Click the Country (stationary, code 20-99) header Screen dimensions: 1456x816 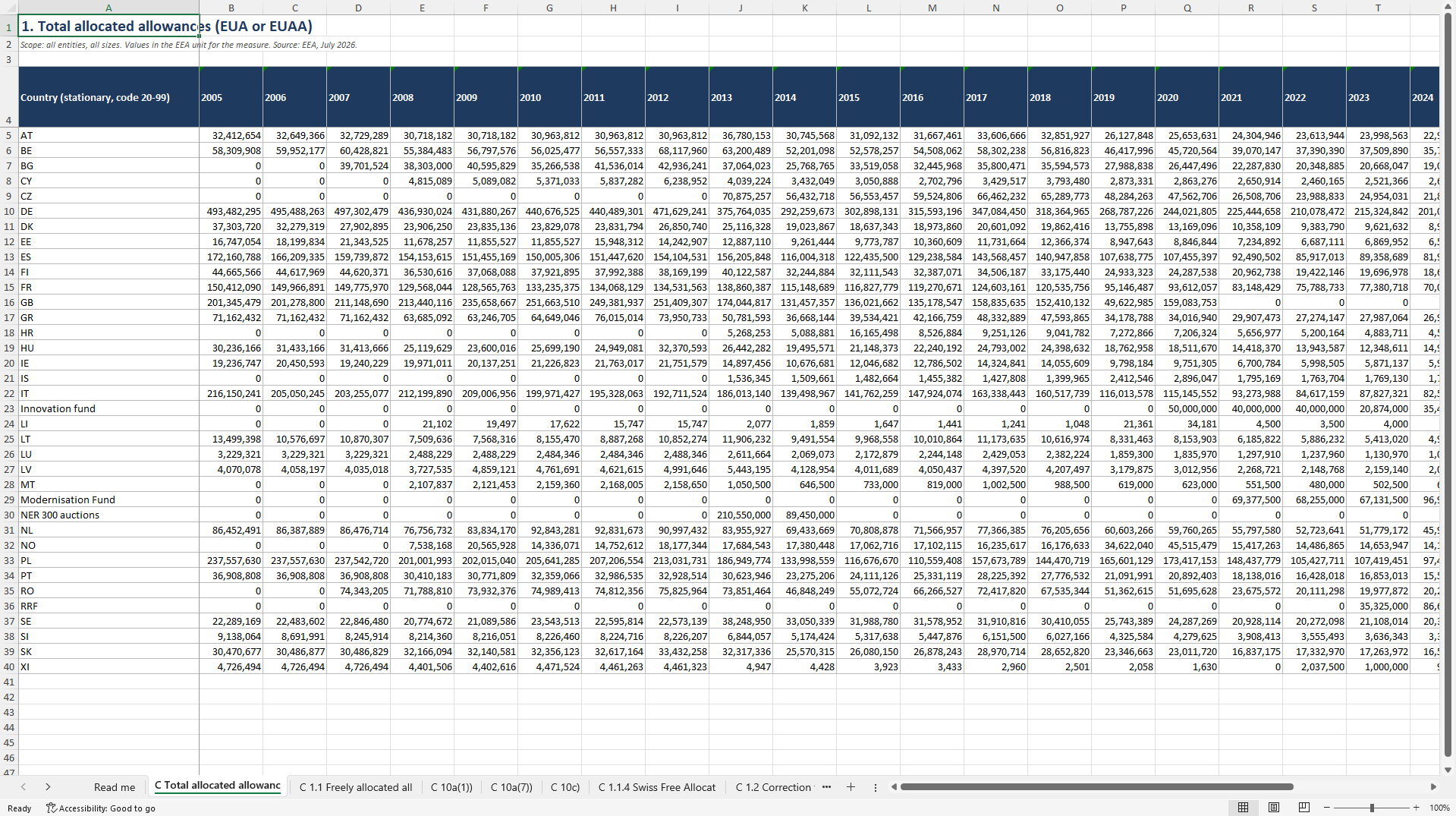108,97
